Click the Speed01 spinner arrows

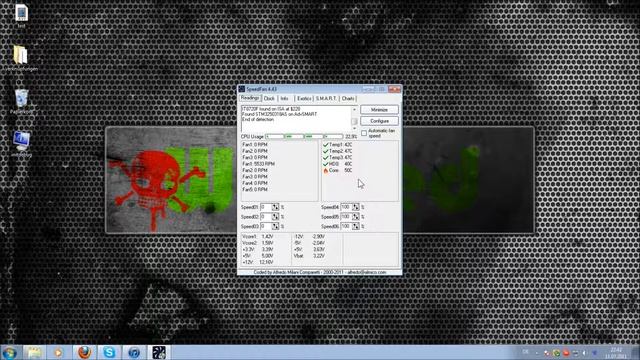click(x=276, y=207)
